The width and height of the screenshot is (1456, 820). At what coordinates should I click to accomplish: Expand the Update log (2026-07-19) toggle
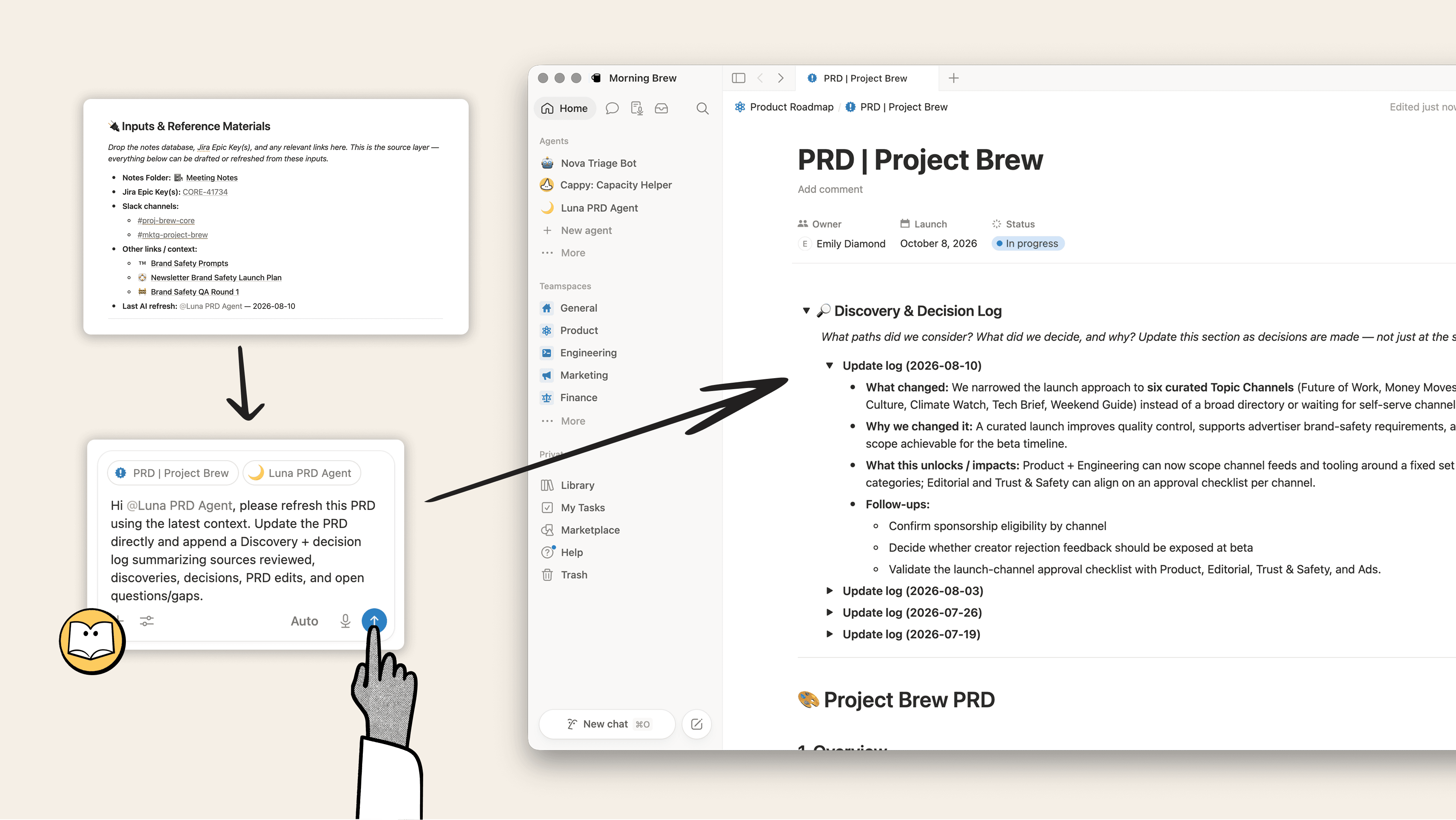click(x=829, y=634)
